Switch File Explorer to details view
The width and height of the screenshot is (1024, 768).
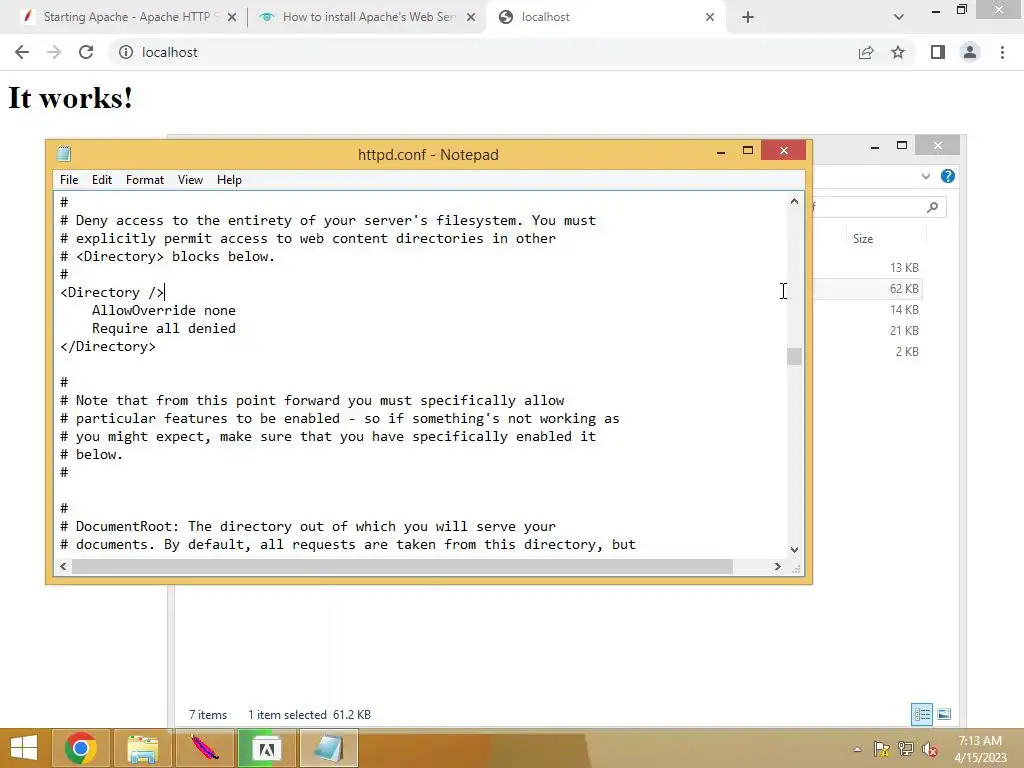[x=922, y=714]
